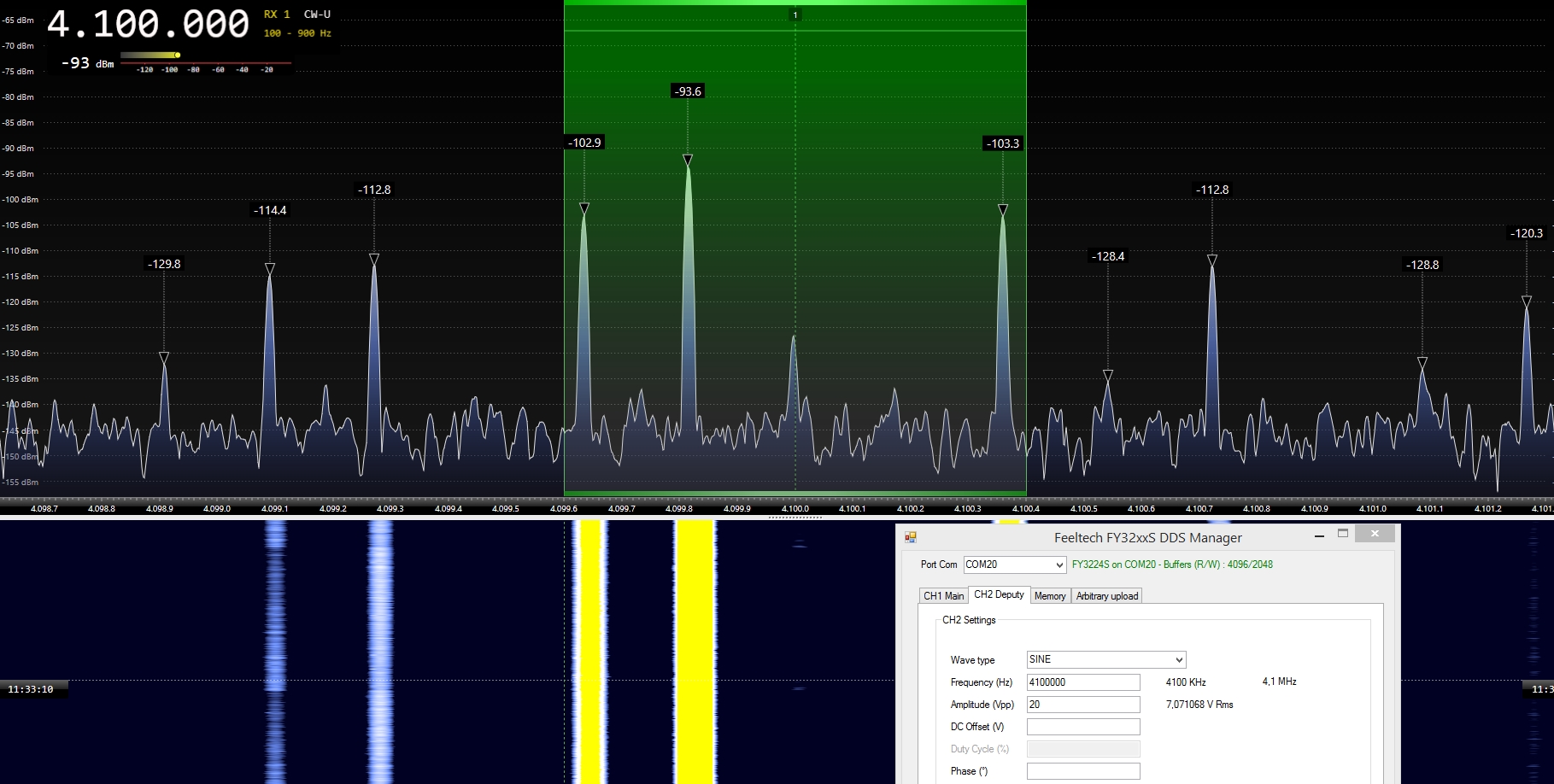Click the -102.9 peak marker triangle
The image size is (1554, 784).
click(x=584, y=208)
